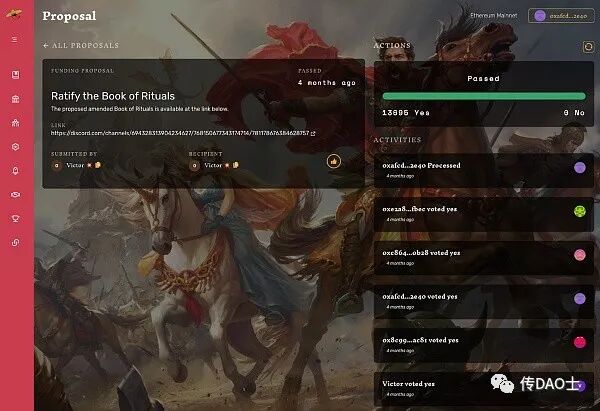Click the Ethereum Mainnet network label
Image resolution: width=600 pixels, height=411 pixels.
coord(494,16)
